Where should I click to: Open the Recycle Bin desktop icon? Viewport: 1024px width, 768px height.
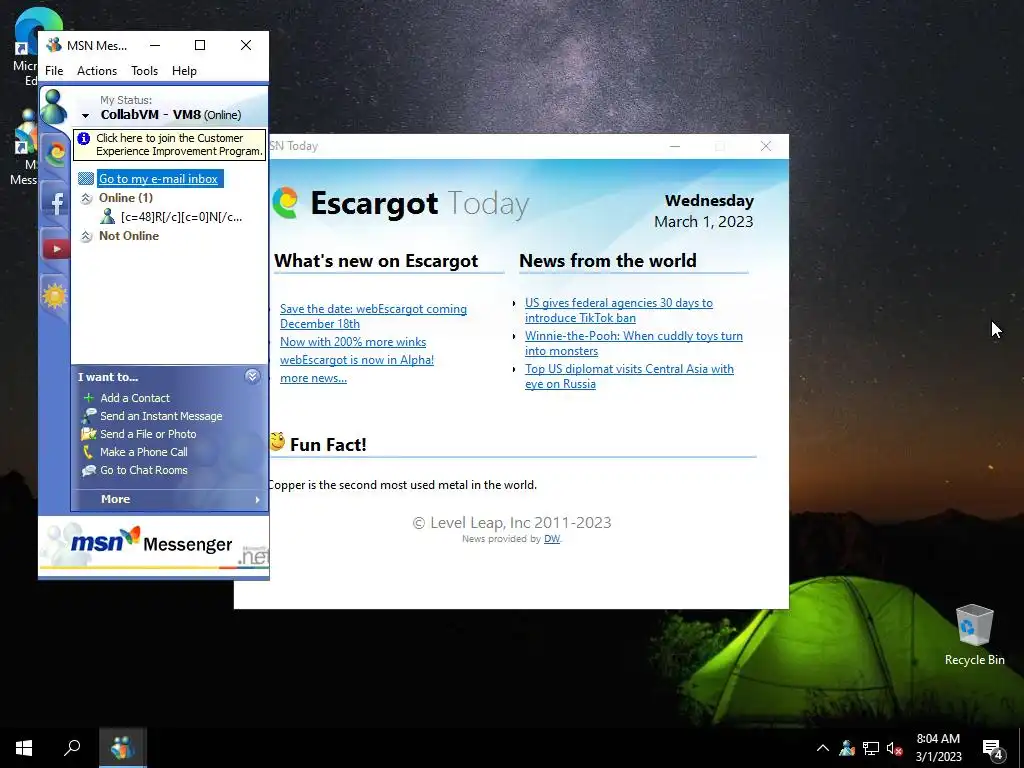point(974,635)
